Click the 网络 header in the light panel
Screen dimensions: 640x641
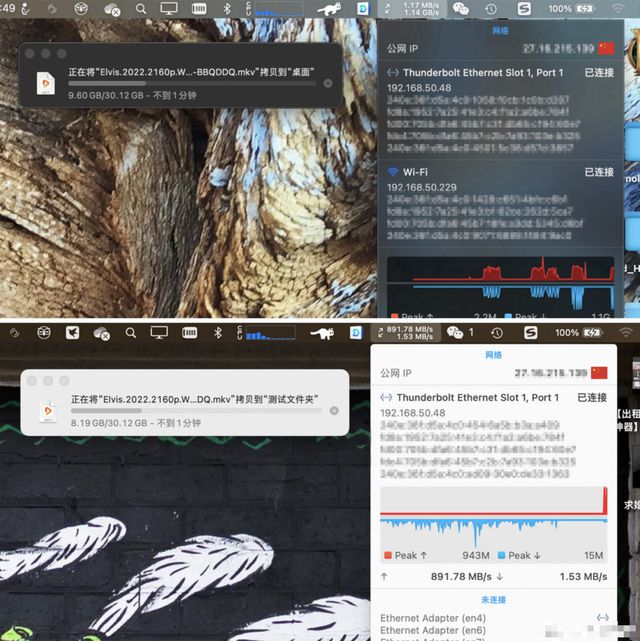[x=494, y=355]
